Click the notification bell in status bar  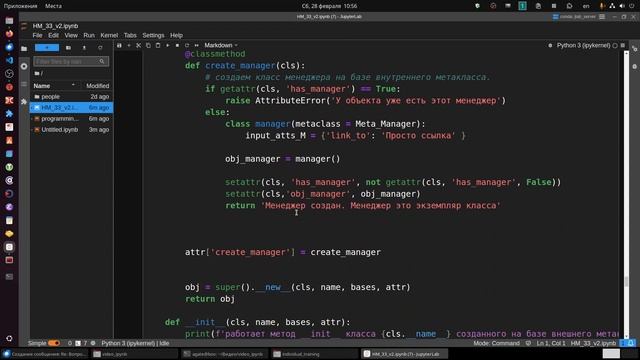(631, 343)
